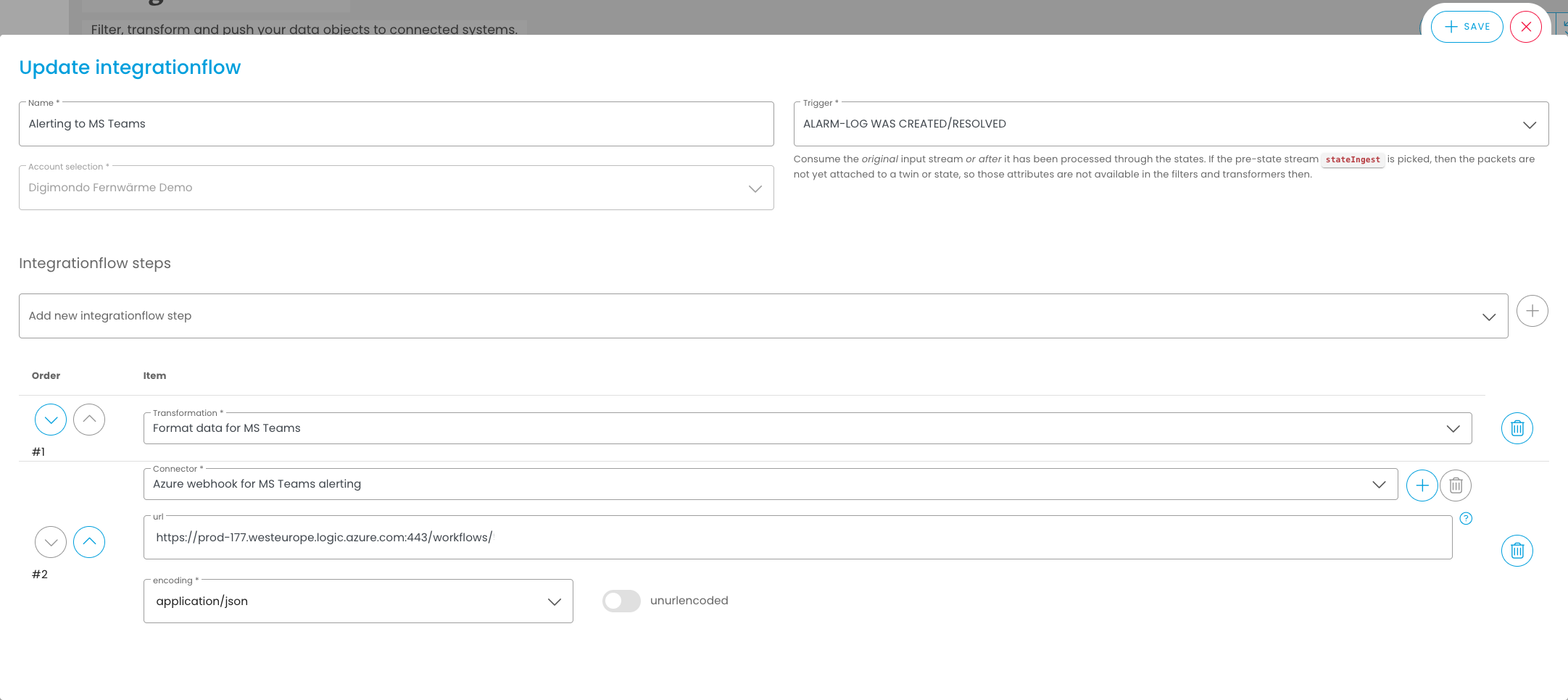Toggle the unurlencoded switch

[x=621, y=601]
